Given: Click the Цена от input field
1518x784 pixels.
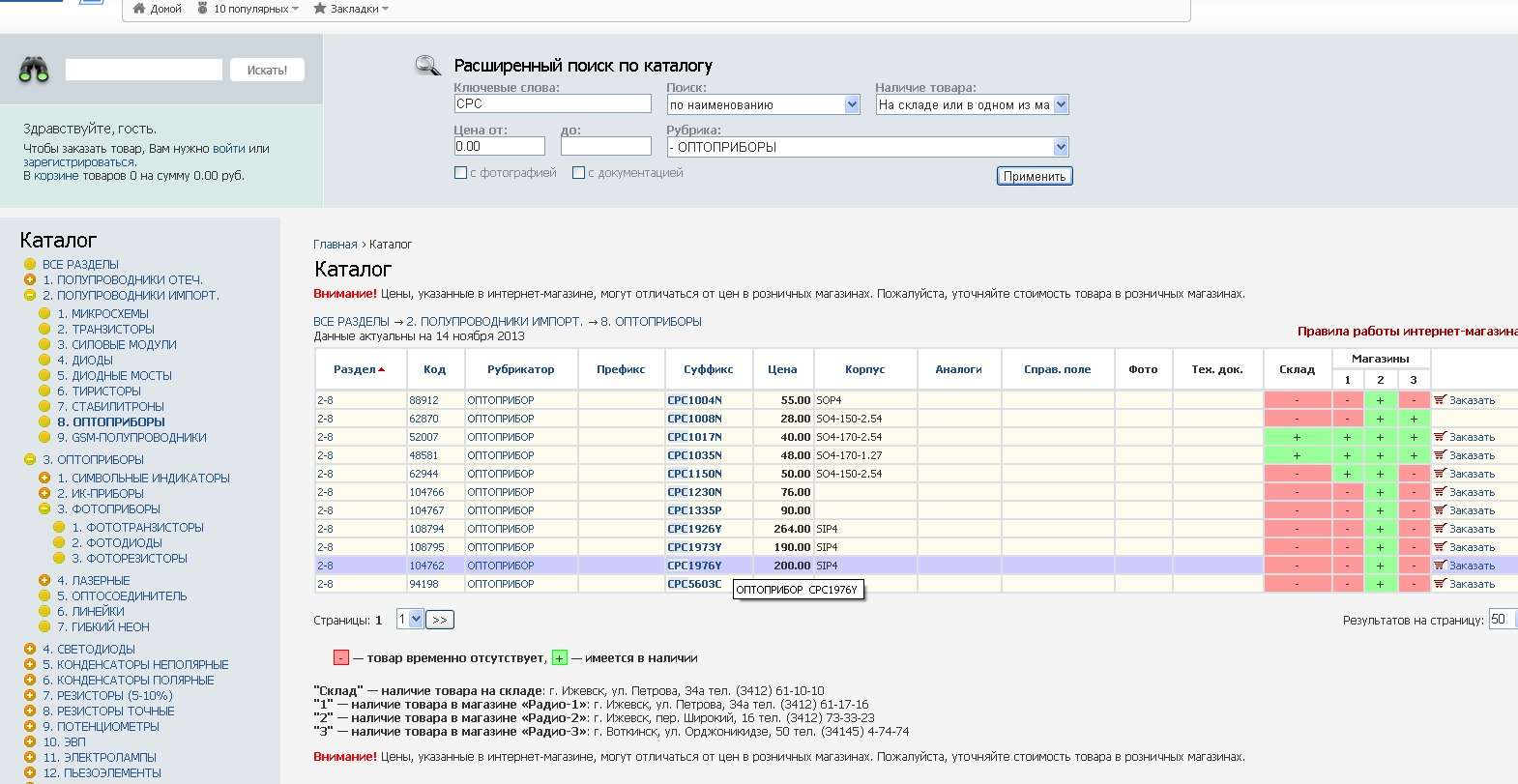Looking at the screenshot, I should tap(499, 146).
